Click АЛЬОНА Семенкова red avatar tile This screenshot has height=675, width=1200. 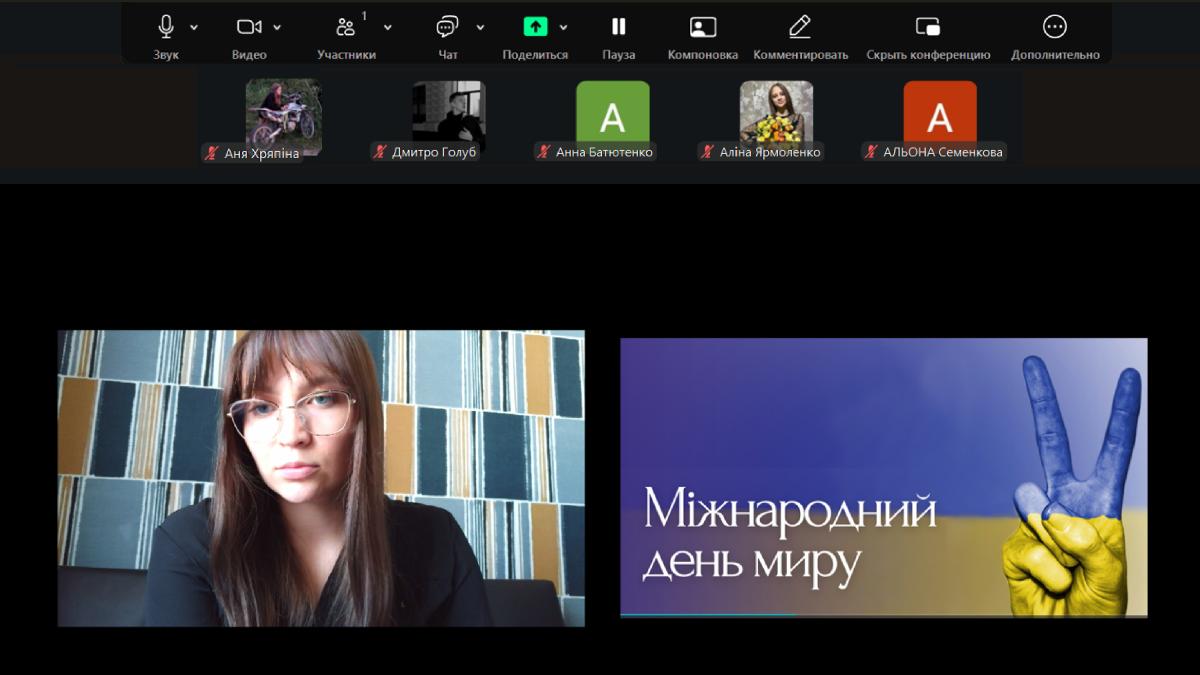(x=939, y=115)
